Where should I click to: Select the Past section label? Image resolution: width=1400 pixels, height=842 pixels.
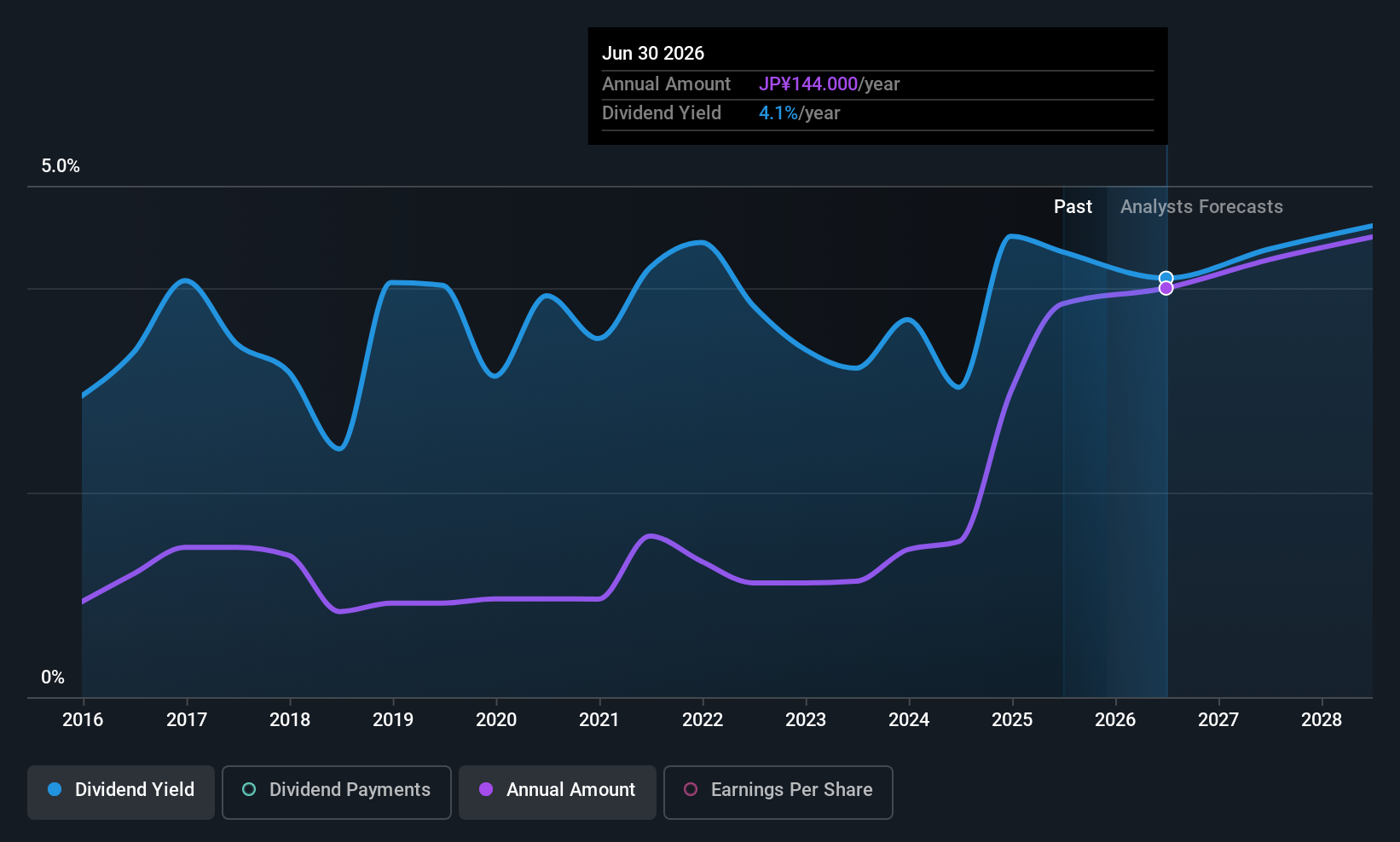pos(1073,206)
